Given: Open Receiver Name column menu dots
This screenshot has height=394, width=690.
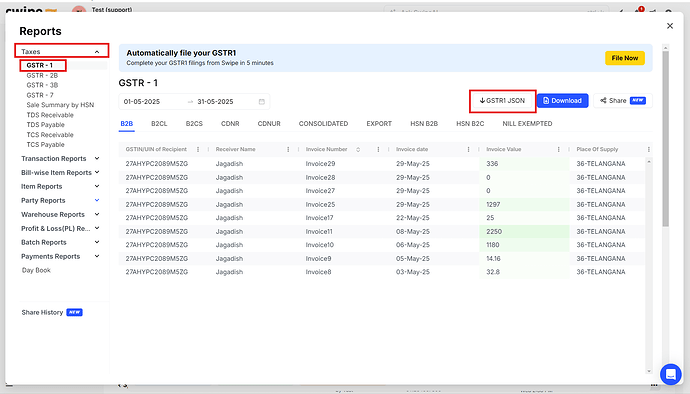Looking at the screenshot, I should (x=288, y=150).
